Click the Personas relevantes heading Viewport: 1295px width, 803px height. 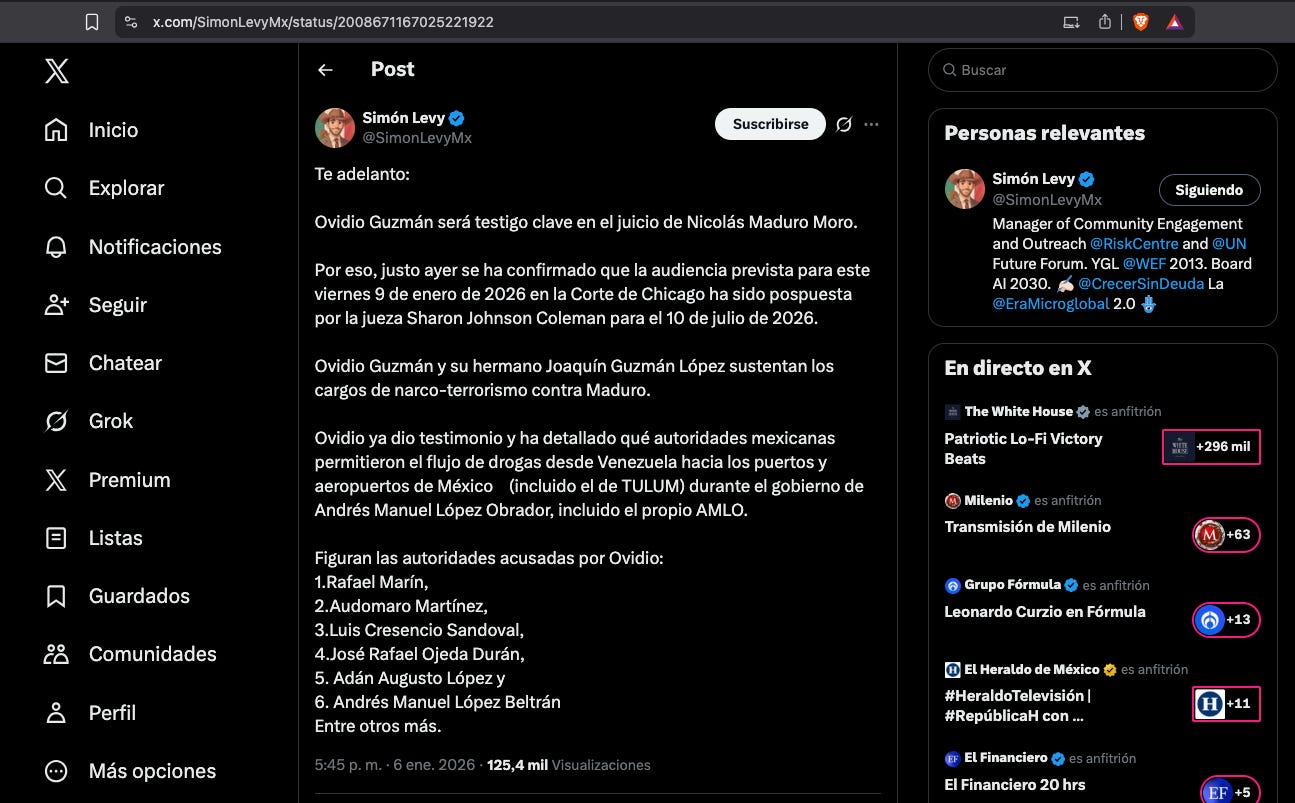1045,133
